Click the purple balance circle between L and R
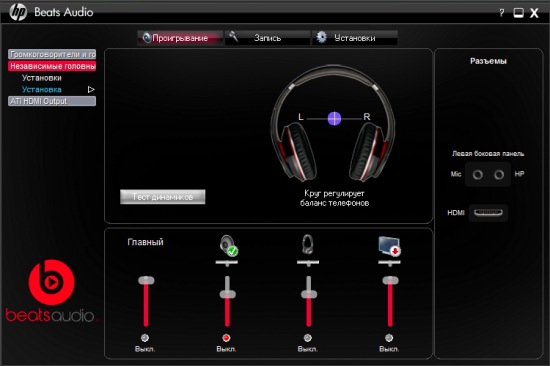The width and height of the screenshot is (550, 366). [334, 119]
